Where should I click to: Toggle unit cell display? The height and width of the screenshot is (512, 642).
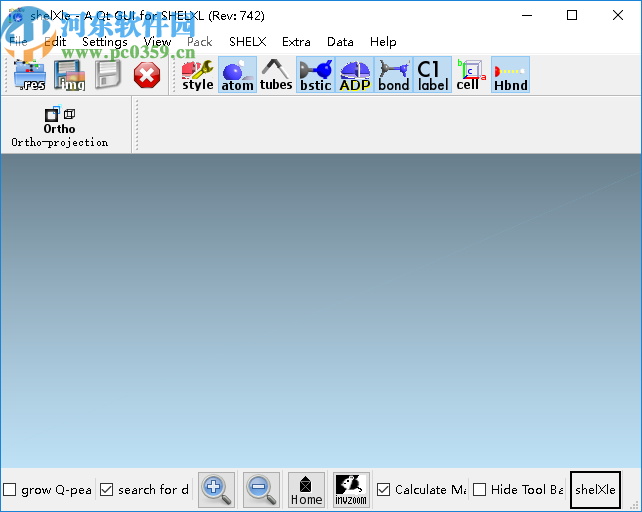pos(471,75)
